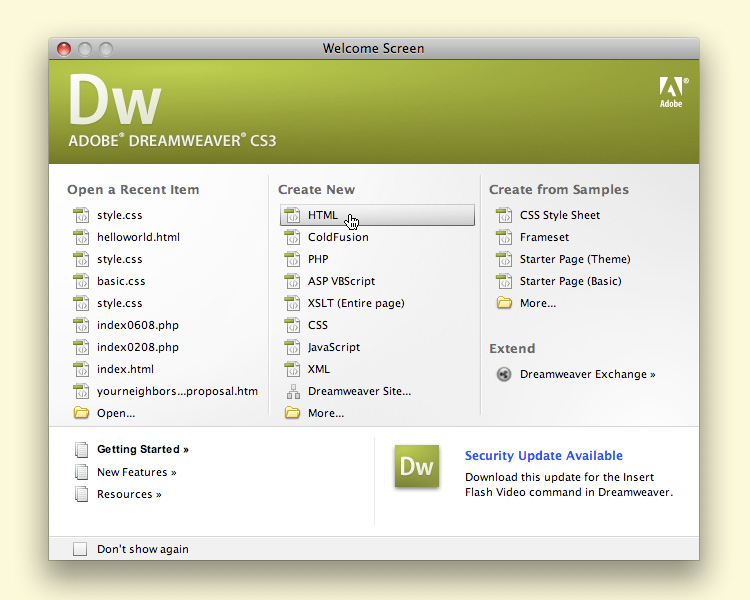
Task: Click the Adobe logo in the header
Action: (671, 91)
